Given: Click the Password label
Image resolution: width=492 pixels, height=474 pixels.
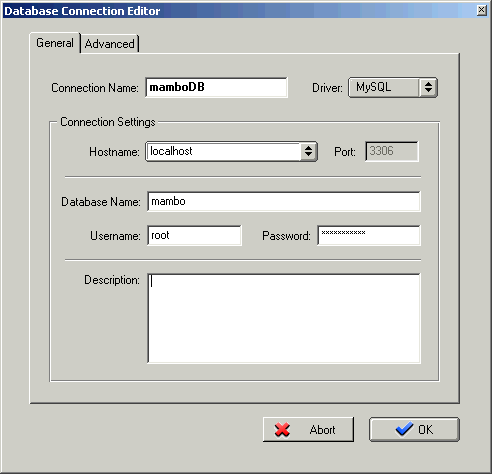Looking at the screenshot, I should (286, 236).
